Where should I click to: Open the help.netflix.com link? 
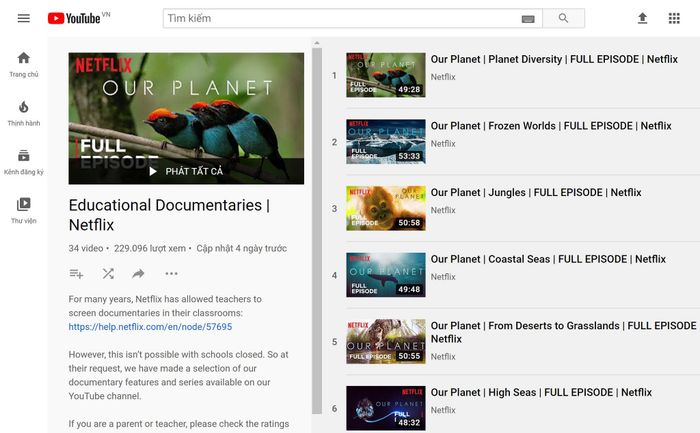[150, 327]
